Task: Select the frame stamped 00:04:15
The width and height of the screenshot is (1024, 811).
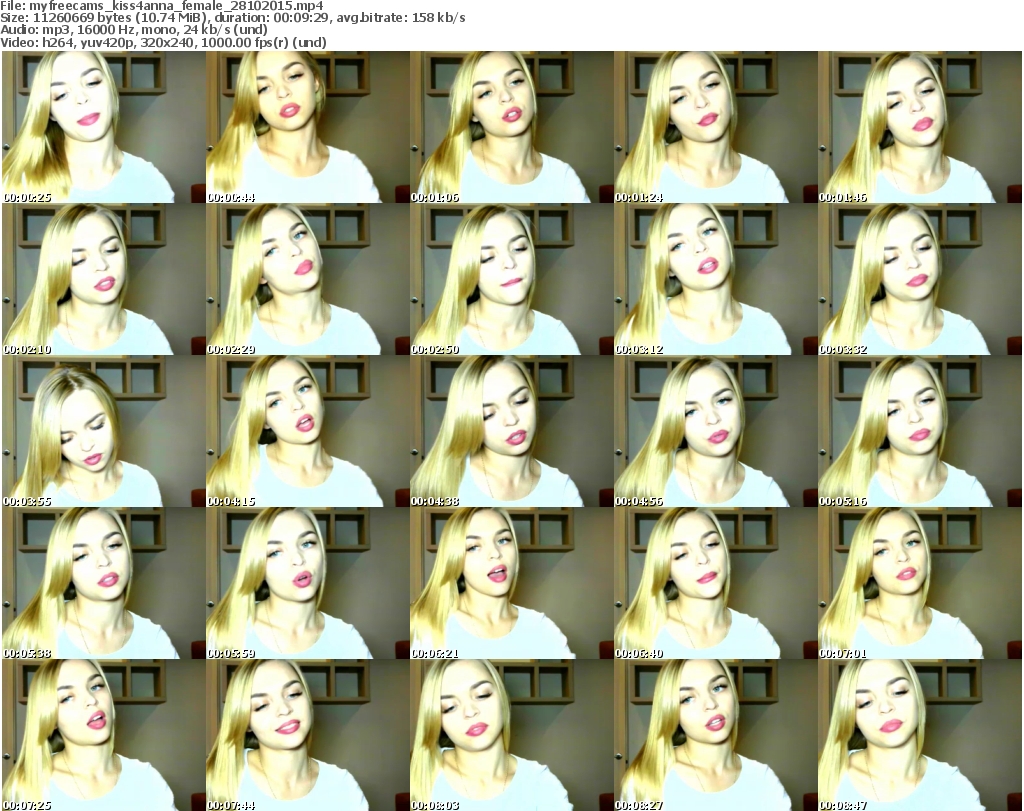Action: [308, 431]
